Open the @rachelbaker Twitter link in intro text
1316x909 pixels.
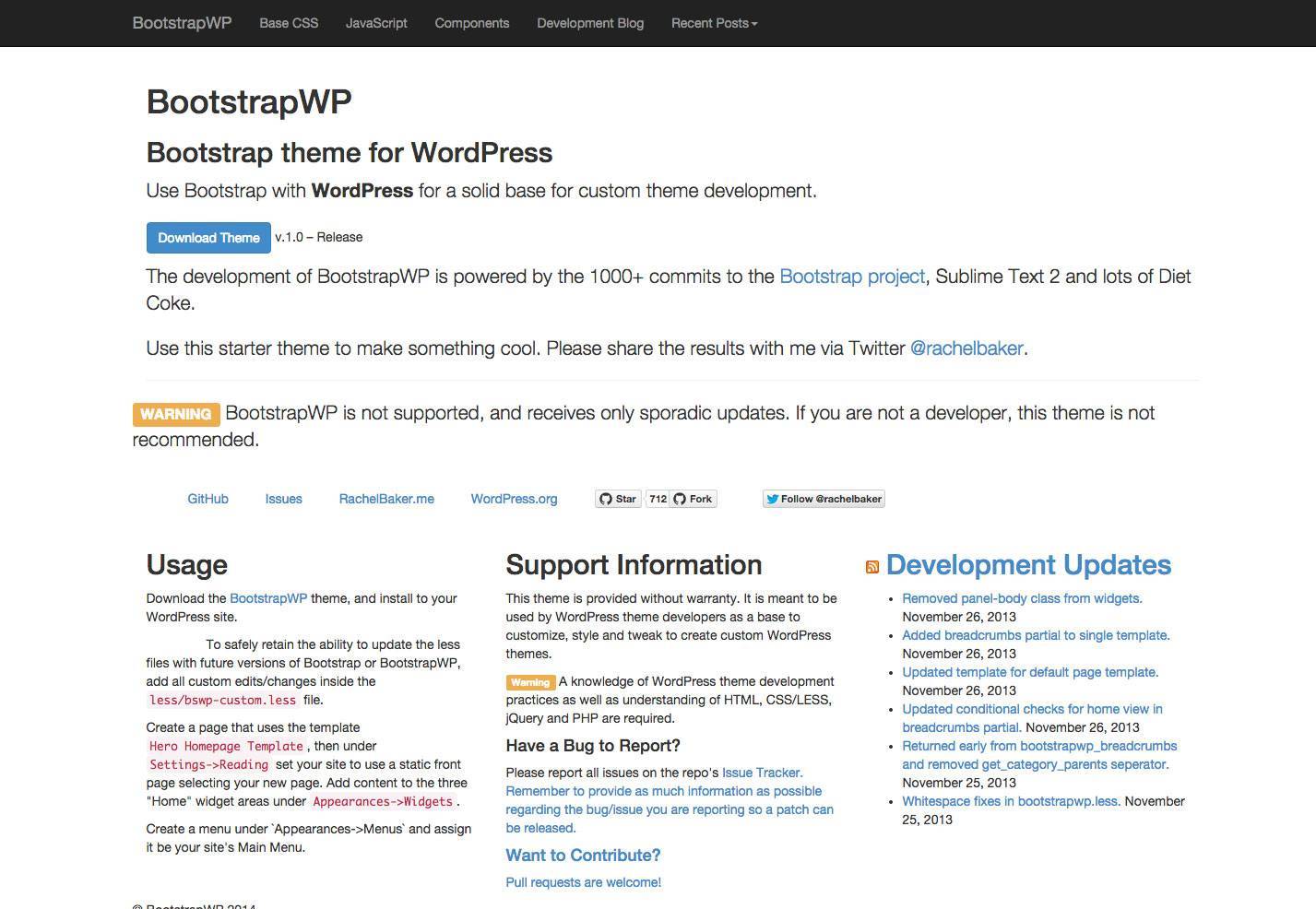tap(966, 348)
